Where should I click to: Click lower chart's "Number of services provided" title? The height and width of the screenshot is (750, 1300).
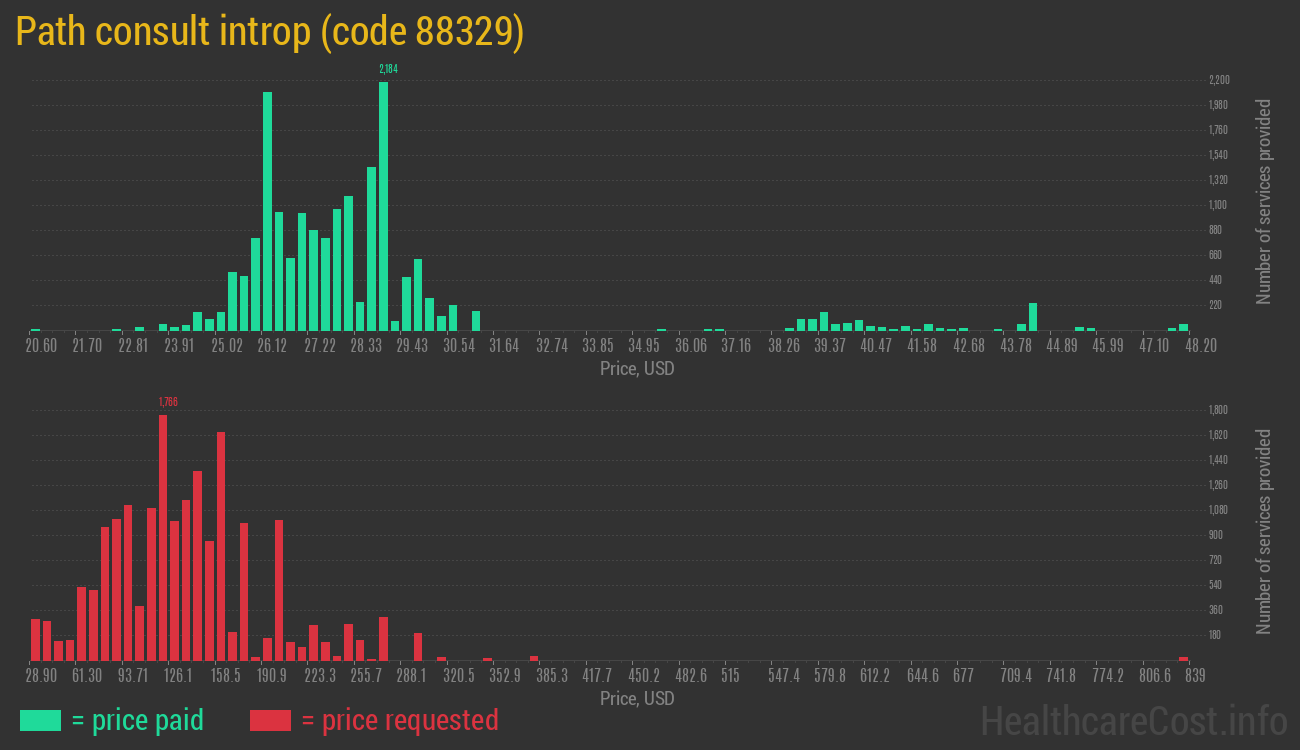coord(1263,532)
